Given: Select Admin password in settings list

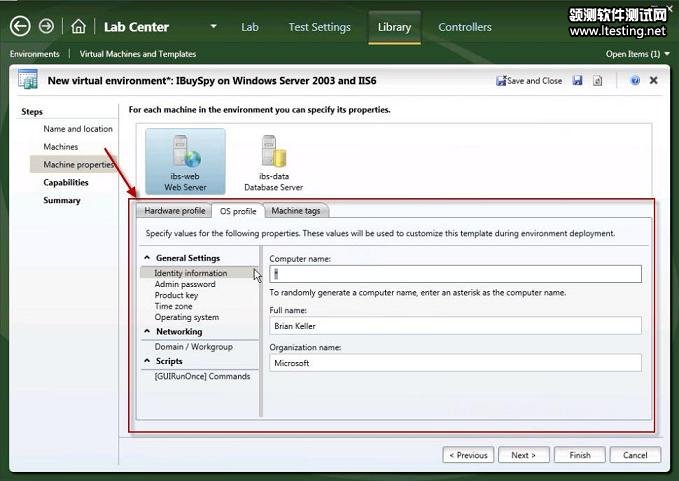Looking at the screenshot, I should coord(184,284).
